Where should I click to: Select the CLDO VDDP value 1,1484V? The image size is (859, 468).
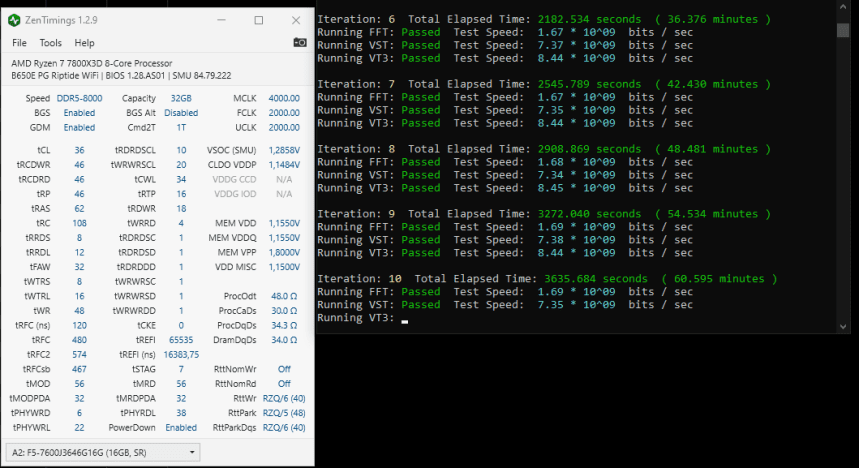point(284,164)
